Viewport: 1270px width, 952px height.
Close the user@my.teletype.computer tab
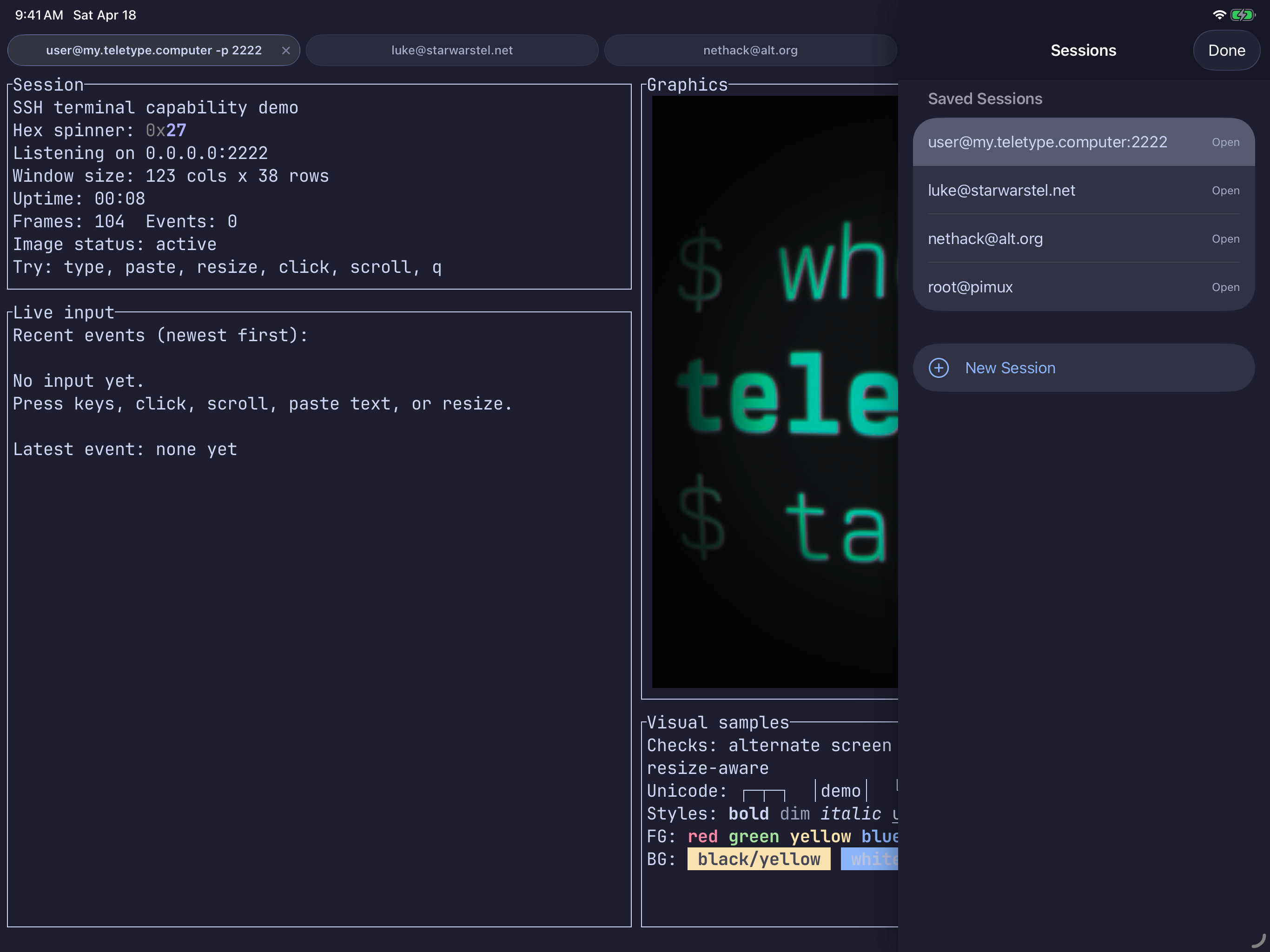click(x=286, y=51)
